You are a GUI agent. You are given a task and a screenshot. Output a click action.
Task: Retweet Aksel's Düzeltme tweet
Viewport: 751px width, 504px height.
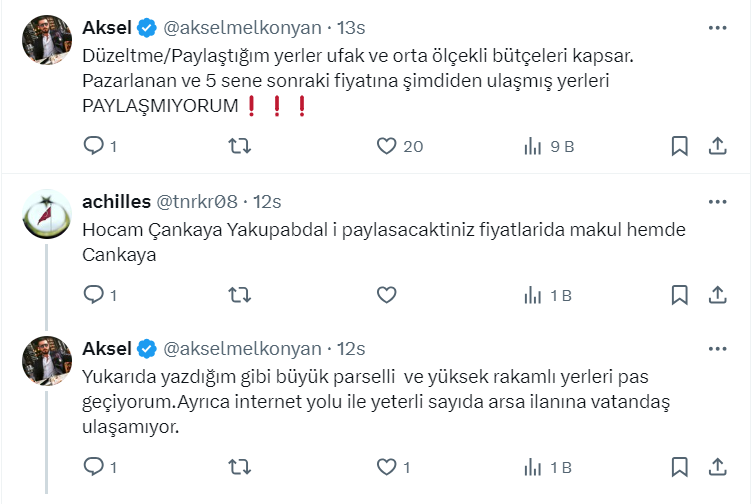point(240,146)
